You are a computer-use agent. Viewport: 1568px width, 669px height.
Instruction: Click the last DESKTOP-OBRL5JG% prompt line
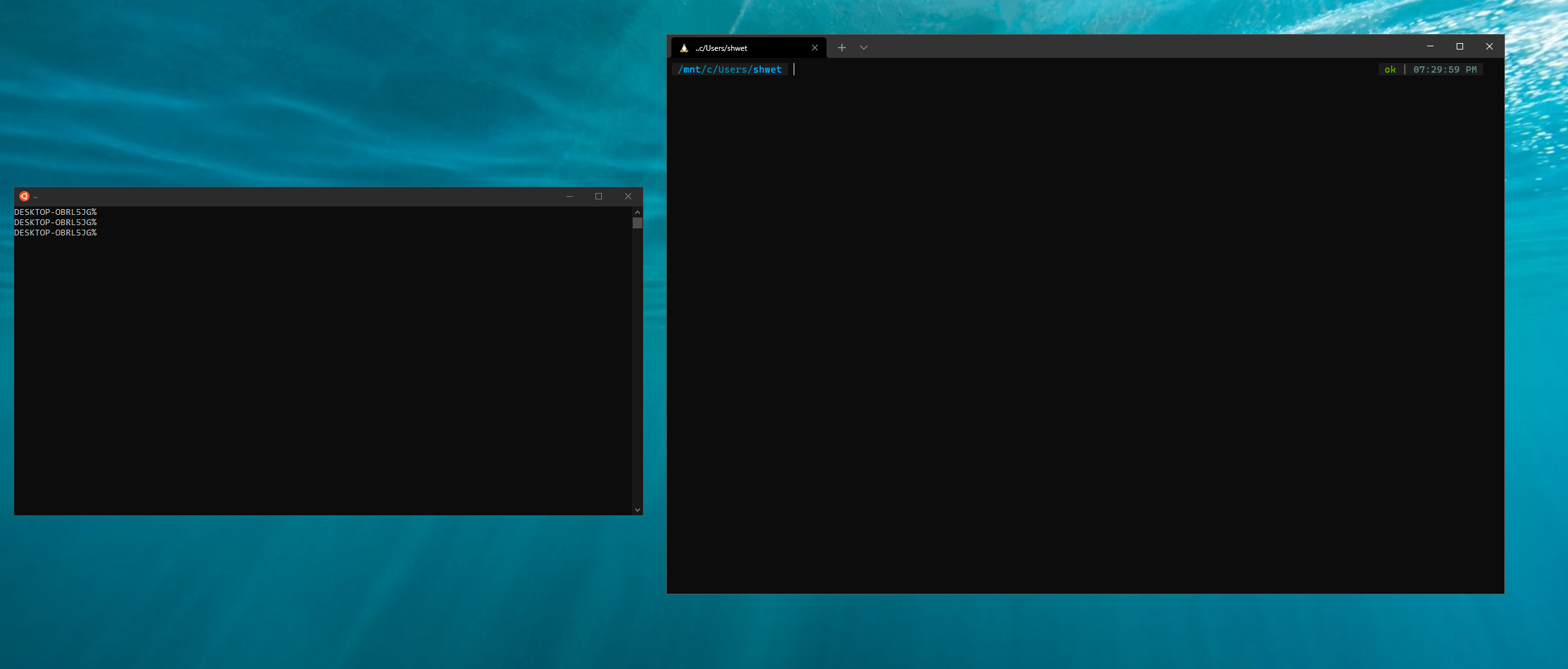(55, 233)
